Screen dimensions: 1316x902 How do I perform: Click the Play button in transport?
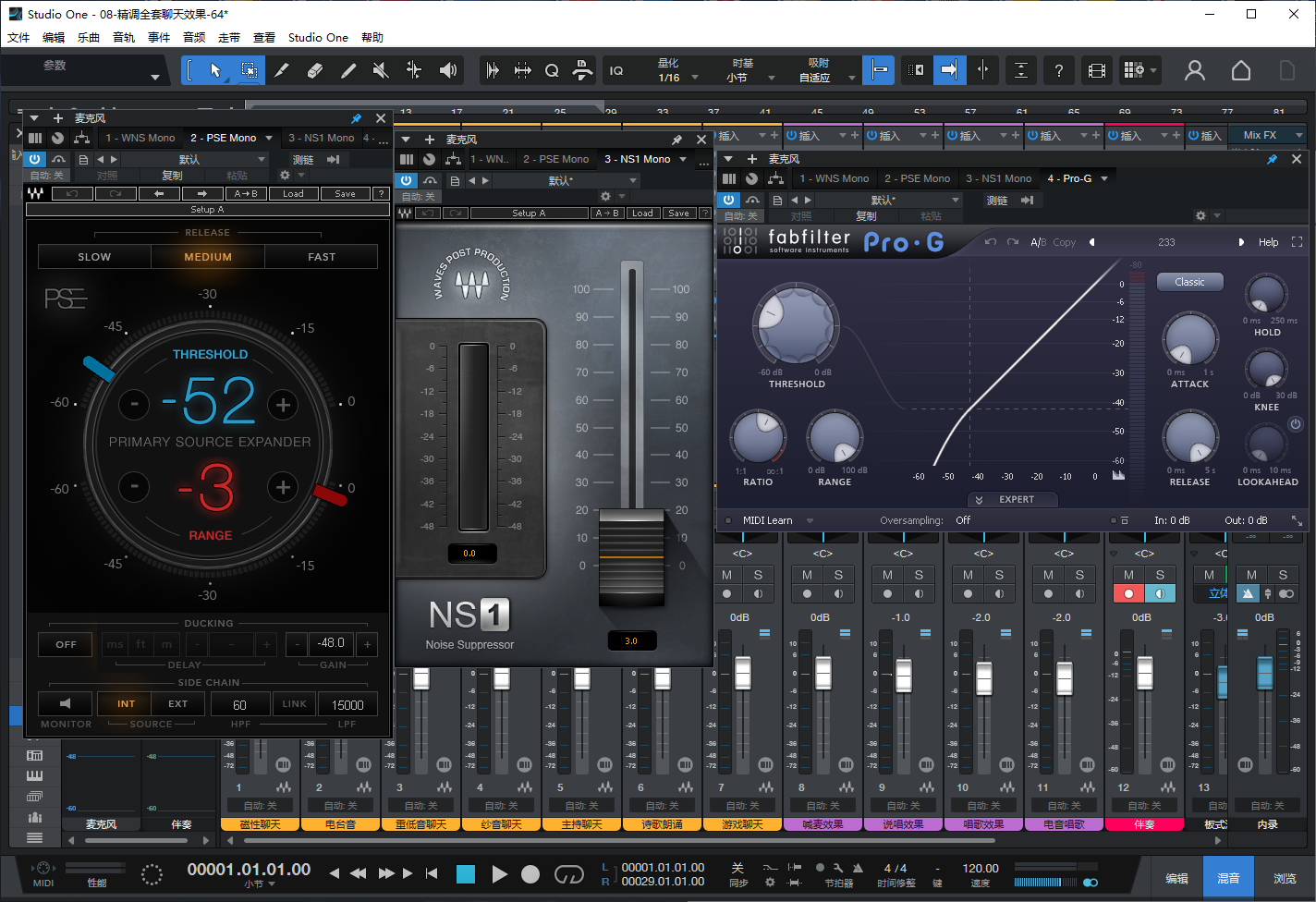tap(499, 874)
